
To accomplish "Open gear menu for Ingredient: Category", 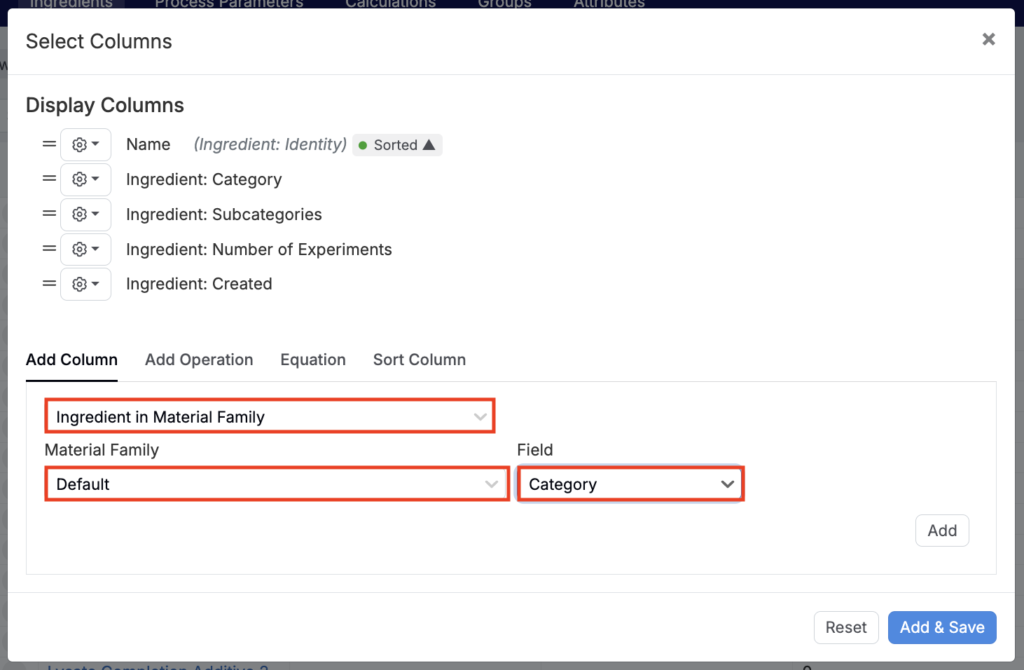I will (x=86, y=180).
